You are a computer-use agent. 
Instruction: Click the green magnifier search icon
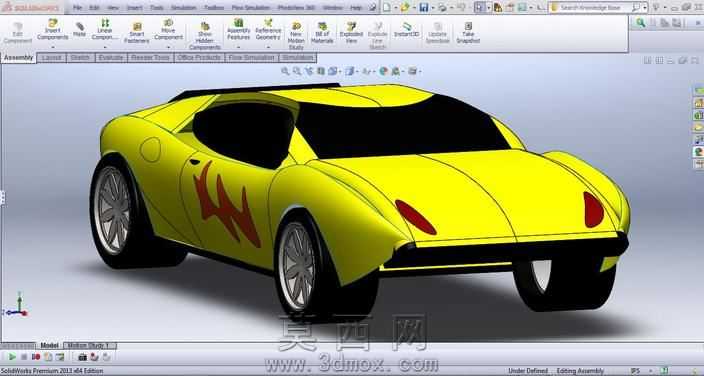pos(641,22)
